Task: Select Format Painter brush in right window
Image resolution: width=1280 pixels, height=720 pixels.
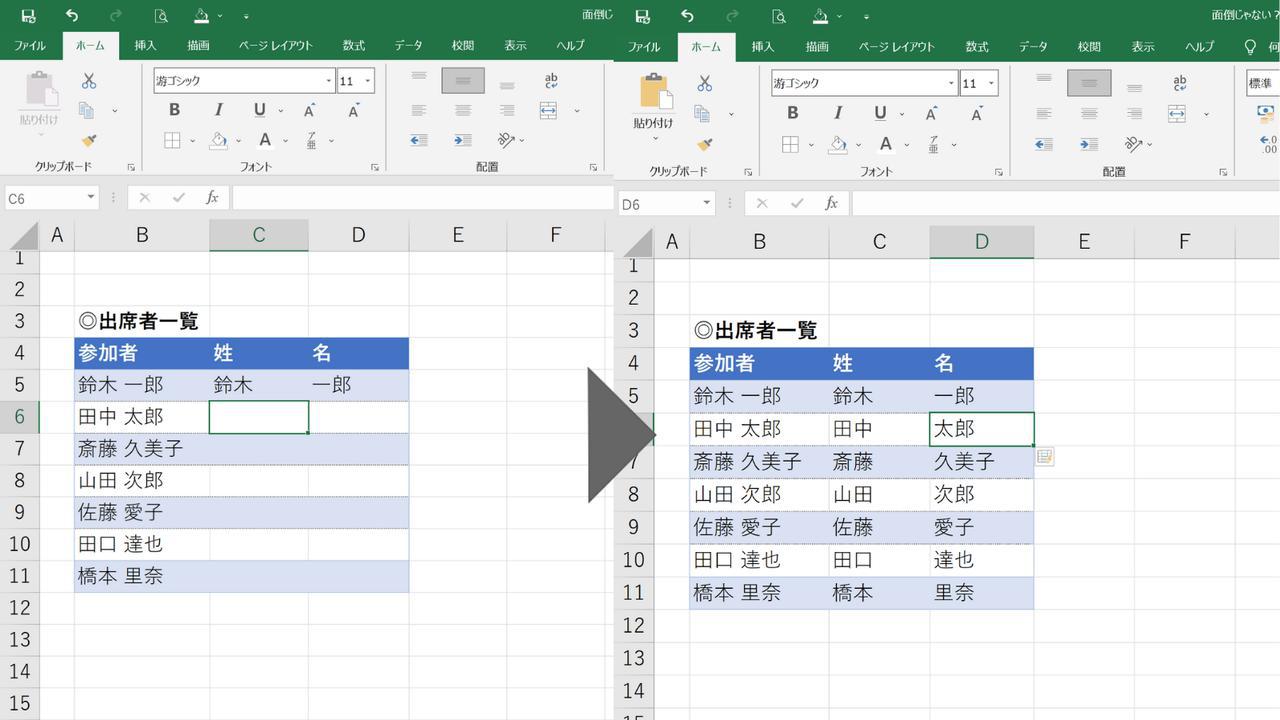Action: (705, 144)
